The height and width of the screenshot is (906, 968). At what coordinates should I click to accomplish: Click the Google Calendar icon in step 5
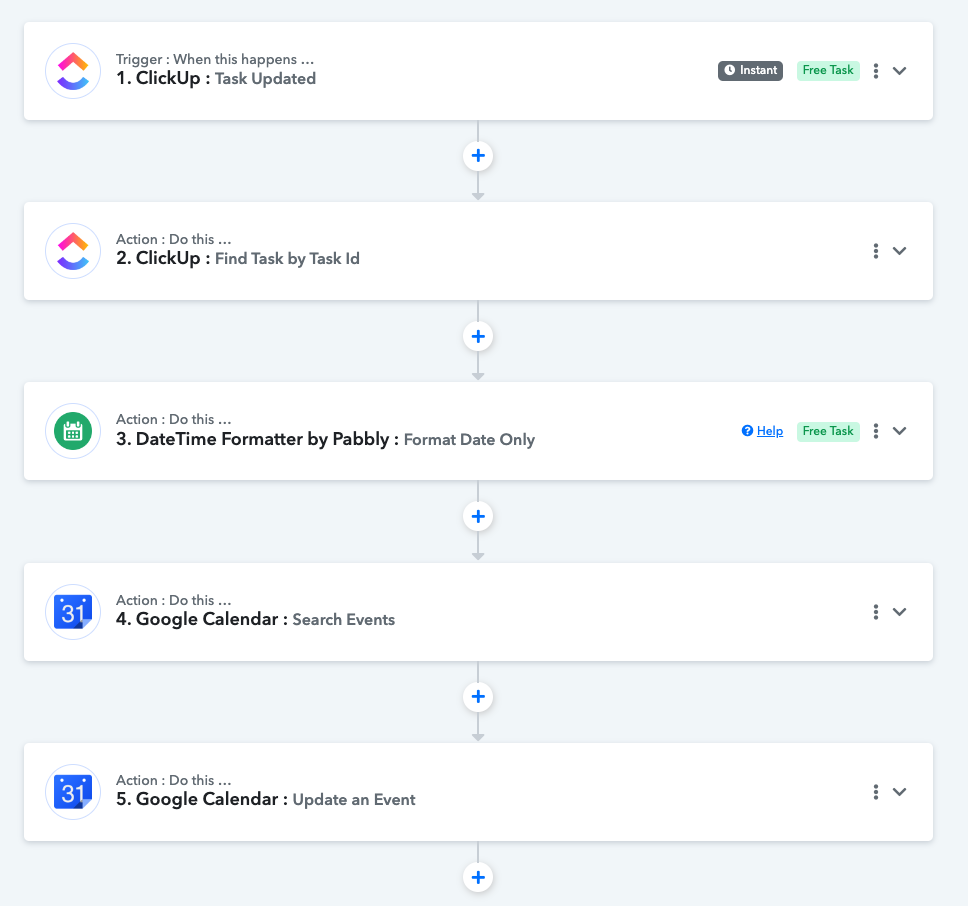[x=73, y=792]
